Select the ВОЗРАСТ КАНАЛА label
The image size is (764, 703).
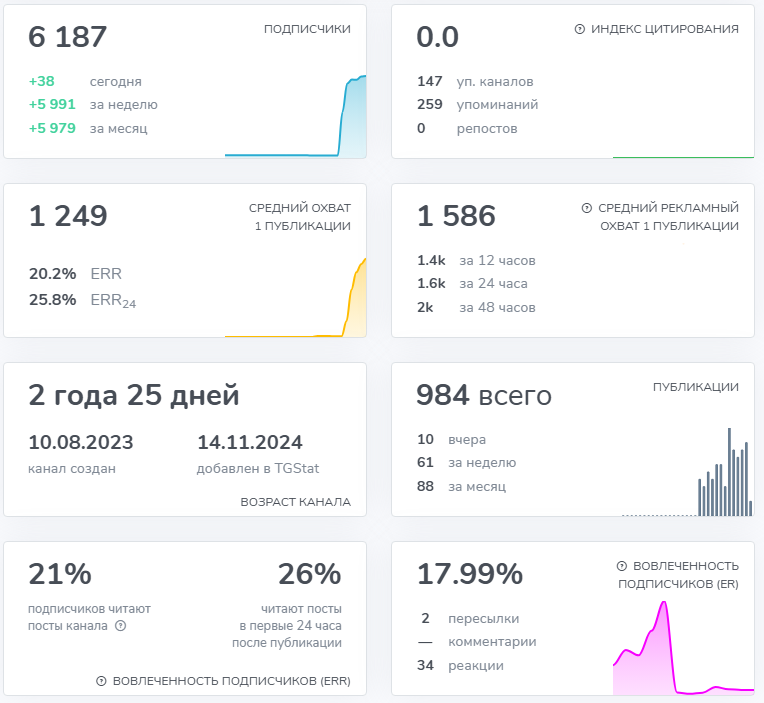pos(296,501)
